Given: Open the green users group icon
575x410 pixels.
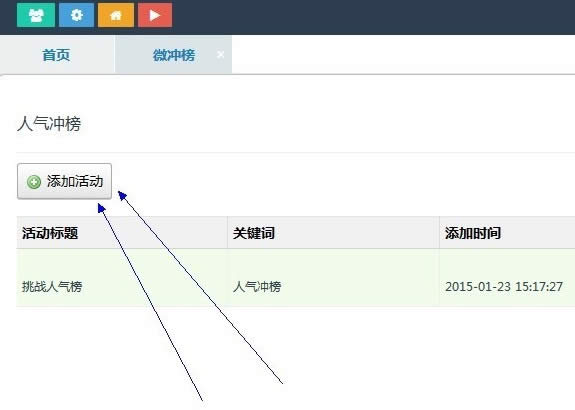Looking at the screenshot, I should click(x=36, y=15).
